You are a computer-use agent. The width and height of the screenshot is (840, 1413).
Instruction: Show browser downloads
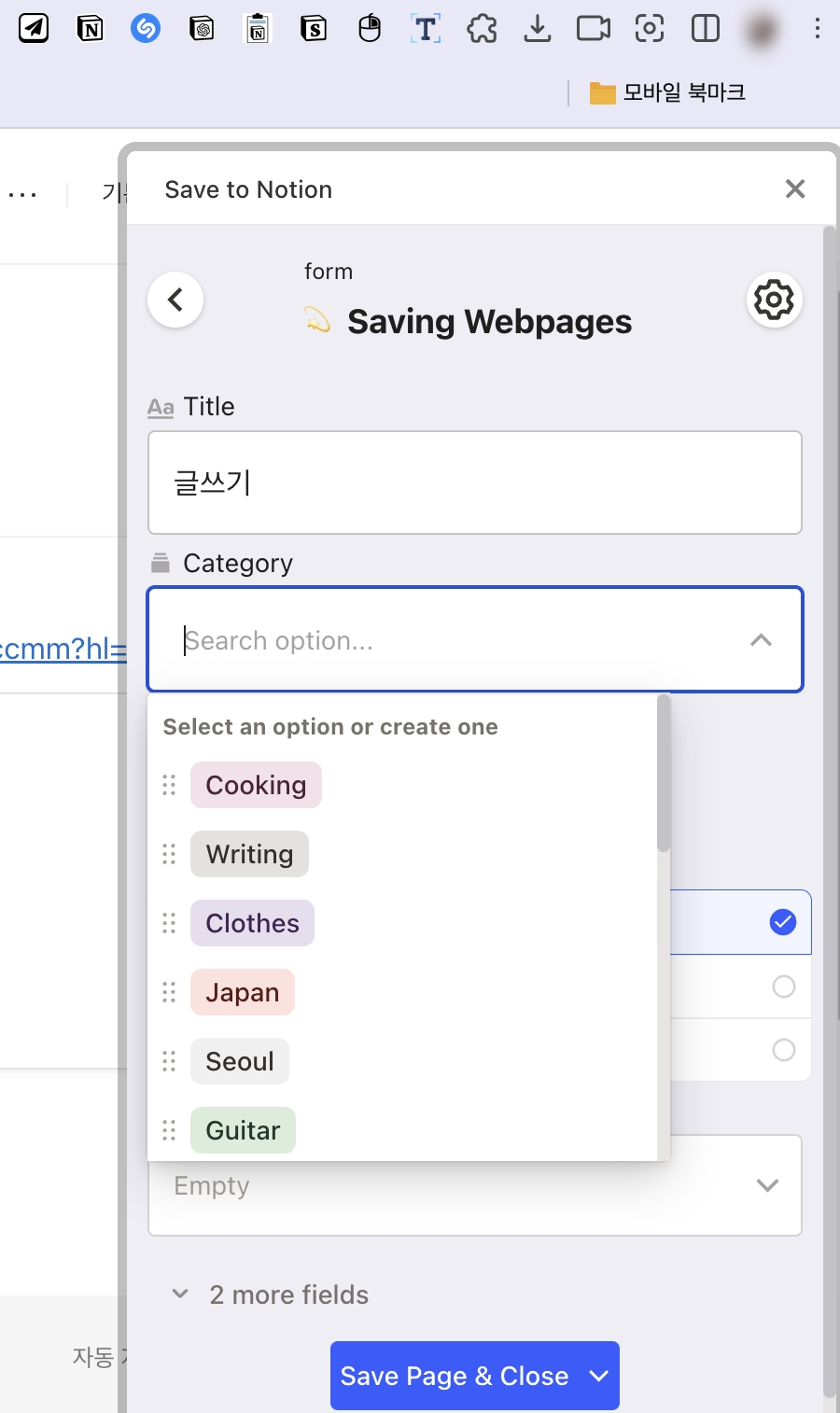[538, 29]
